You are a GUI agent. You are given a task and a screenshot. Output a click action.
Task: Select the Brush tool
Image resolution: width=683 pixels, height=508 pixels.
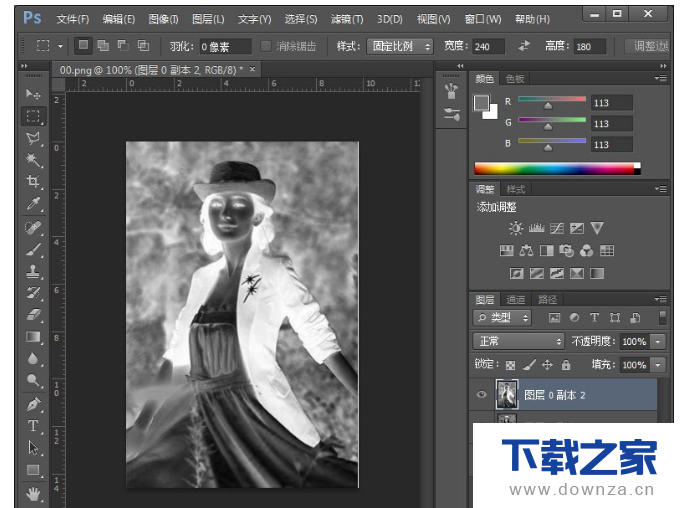click(x=33, y=250)
